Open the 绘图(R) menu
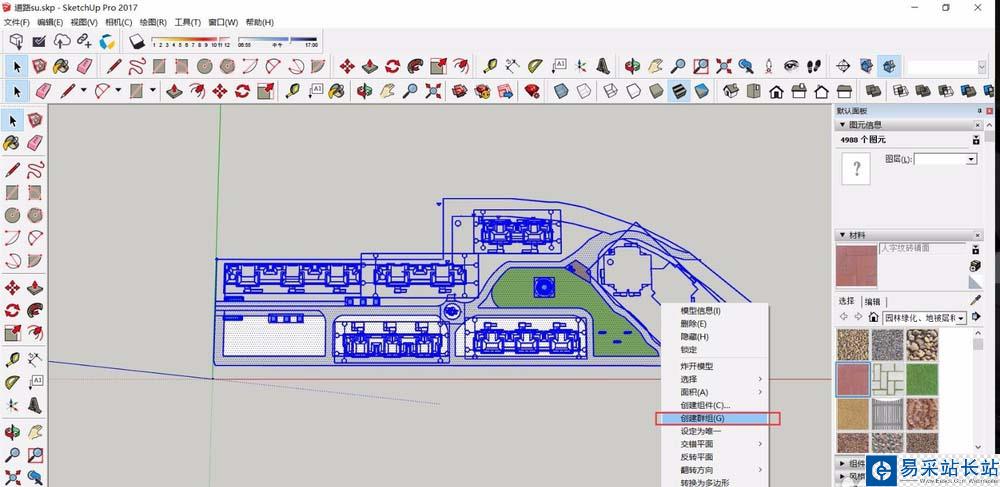This screenshot has width=1000, height=487. tap(153, 22)
